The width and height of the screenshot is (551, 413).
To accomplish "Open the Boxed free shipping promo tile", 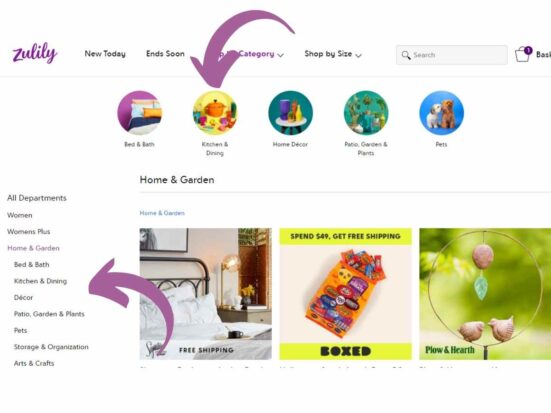I will [x=345, y=294].
